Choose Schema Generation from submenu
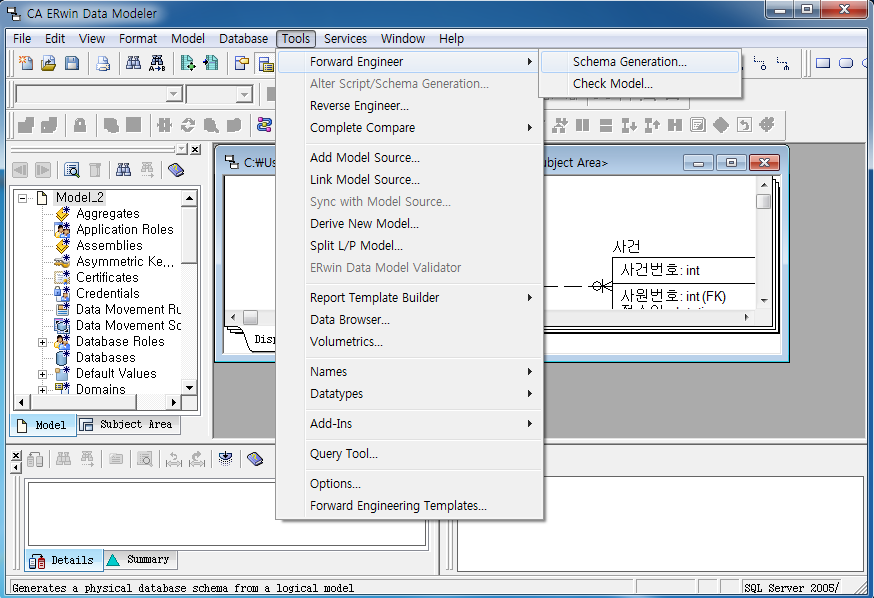The image size is (874, 598). point(640,62)
